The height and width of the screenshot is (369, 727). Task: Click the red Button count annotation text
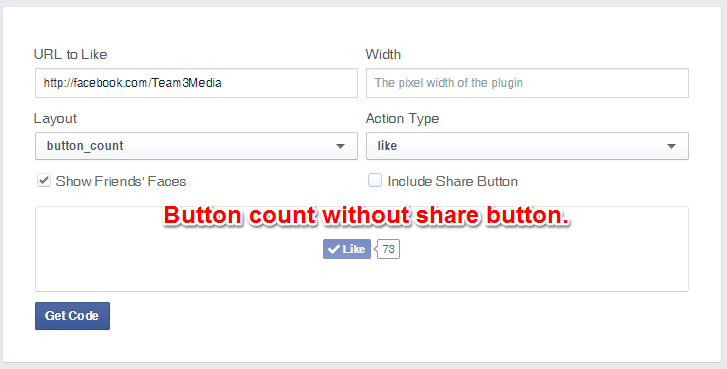366,216
